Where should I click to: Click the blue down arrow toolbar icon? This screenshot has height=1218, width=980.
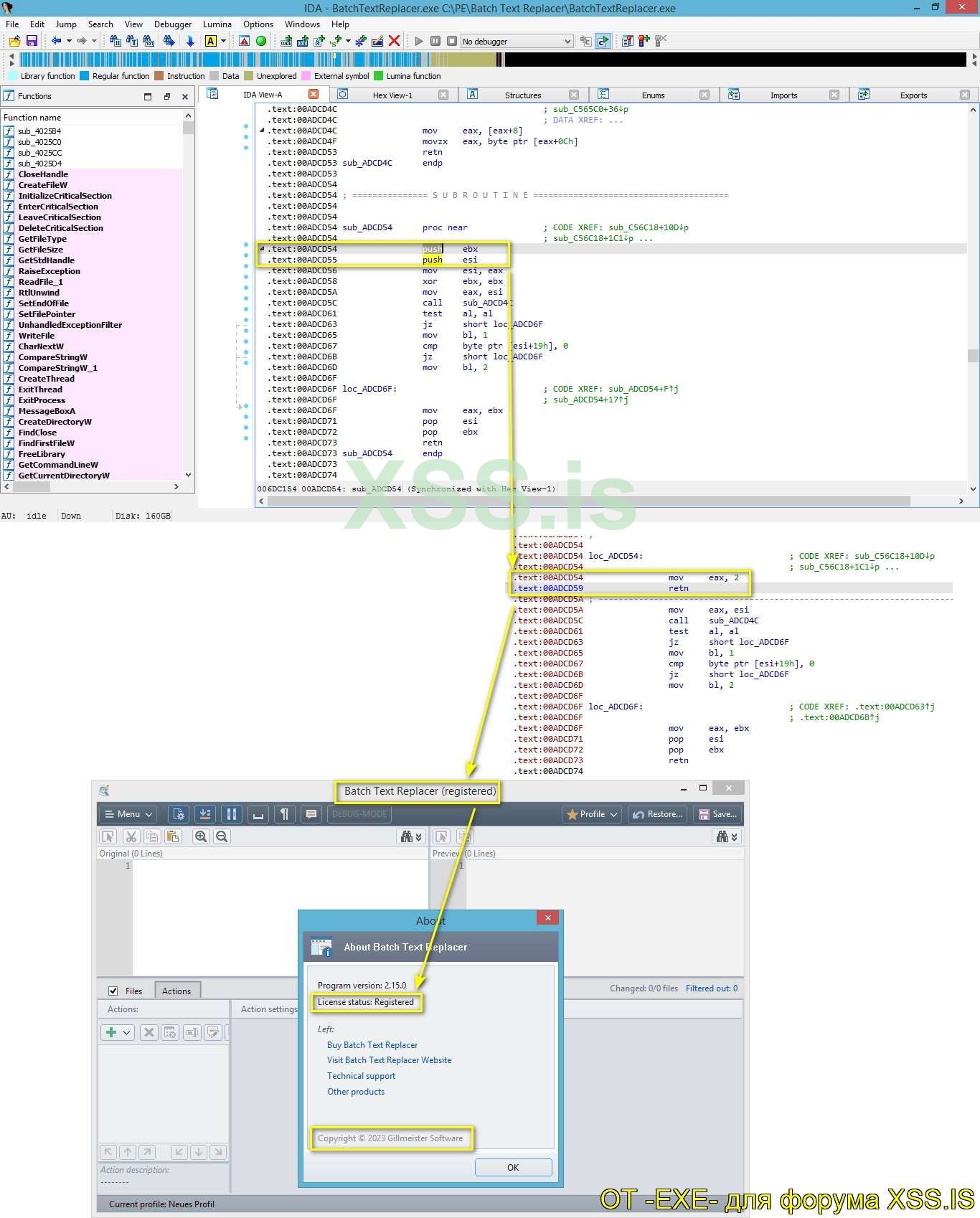click(190, 41)
